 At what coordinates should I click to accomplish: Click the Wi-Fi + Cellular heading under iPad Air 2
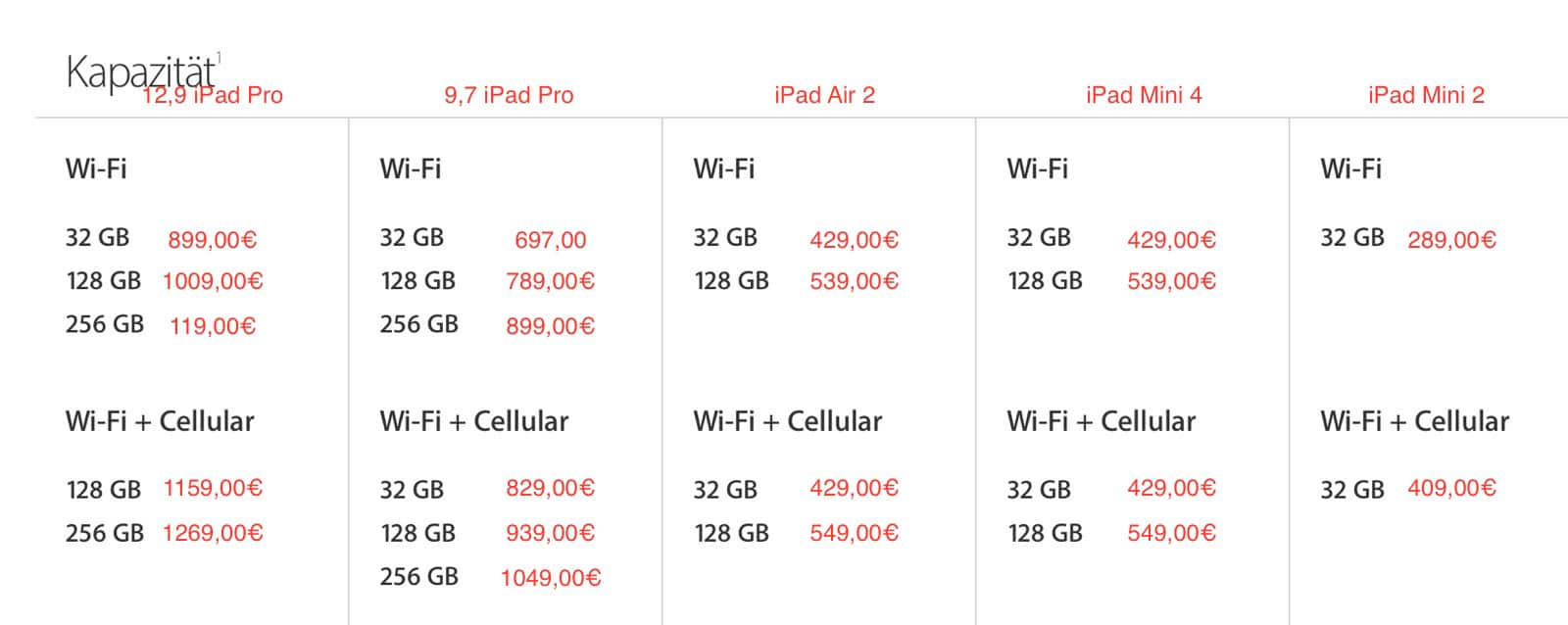click(x=787, y=421)
